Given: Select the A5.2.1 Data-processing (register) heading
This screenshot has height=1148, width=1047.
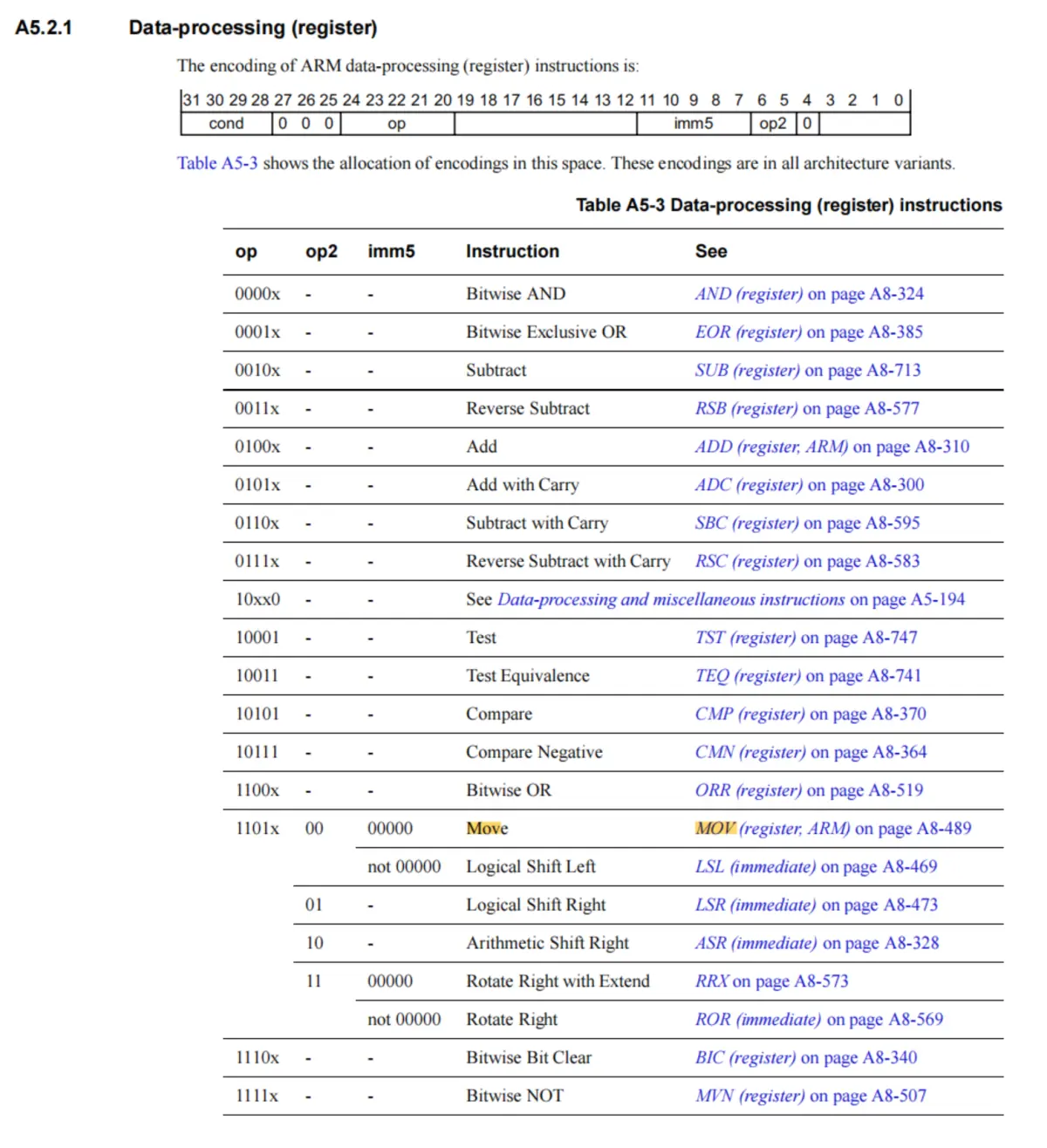Looking at the screenshot, I should [196, 28].
